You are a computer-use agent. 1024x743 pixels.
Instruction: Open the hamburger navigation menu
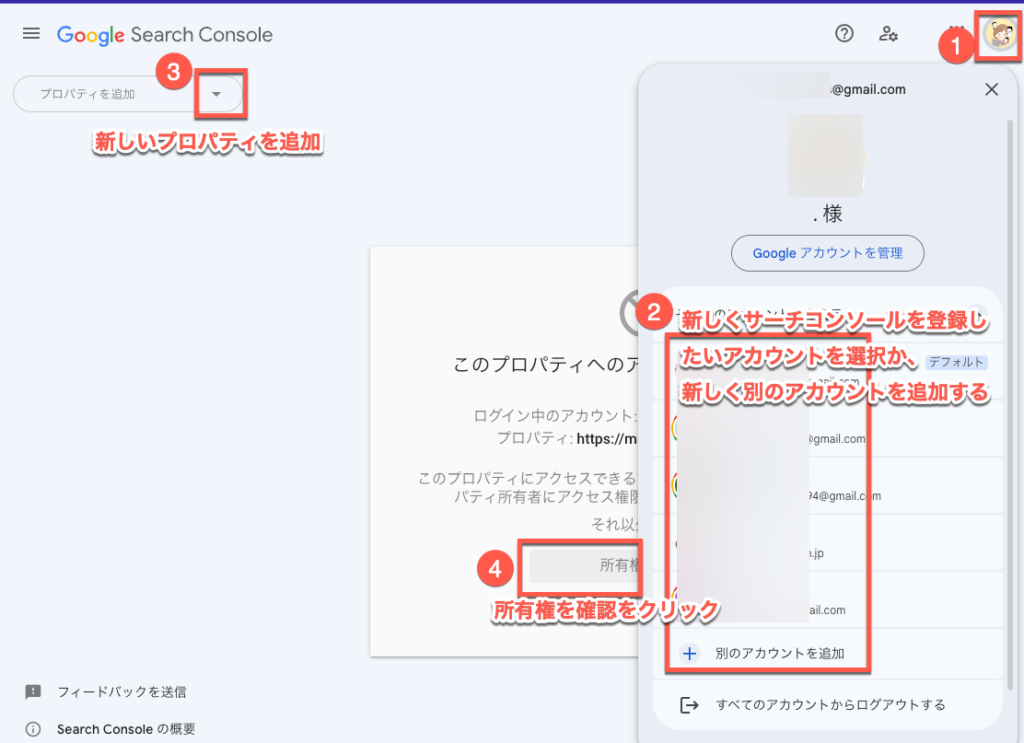click(31, 34)
